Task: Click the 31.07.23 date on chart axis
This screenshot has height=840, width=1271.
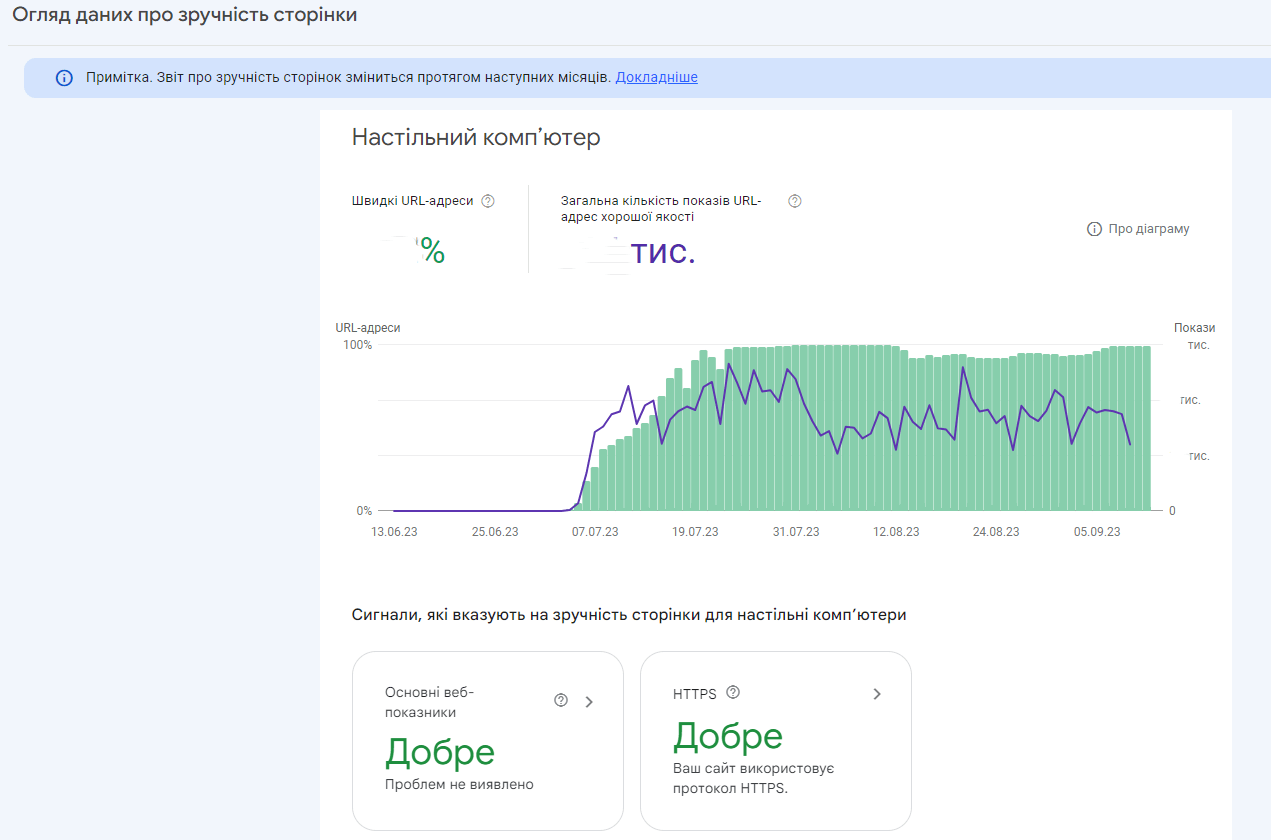Action: 796,532
